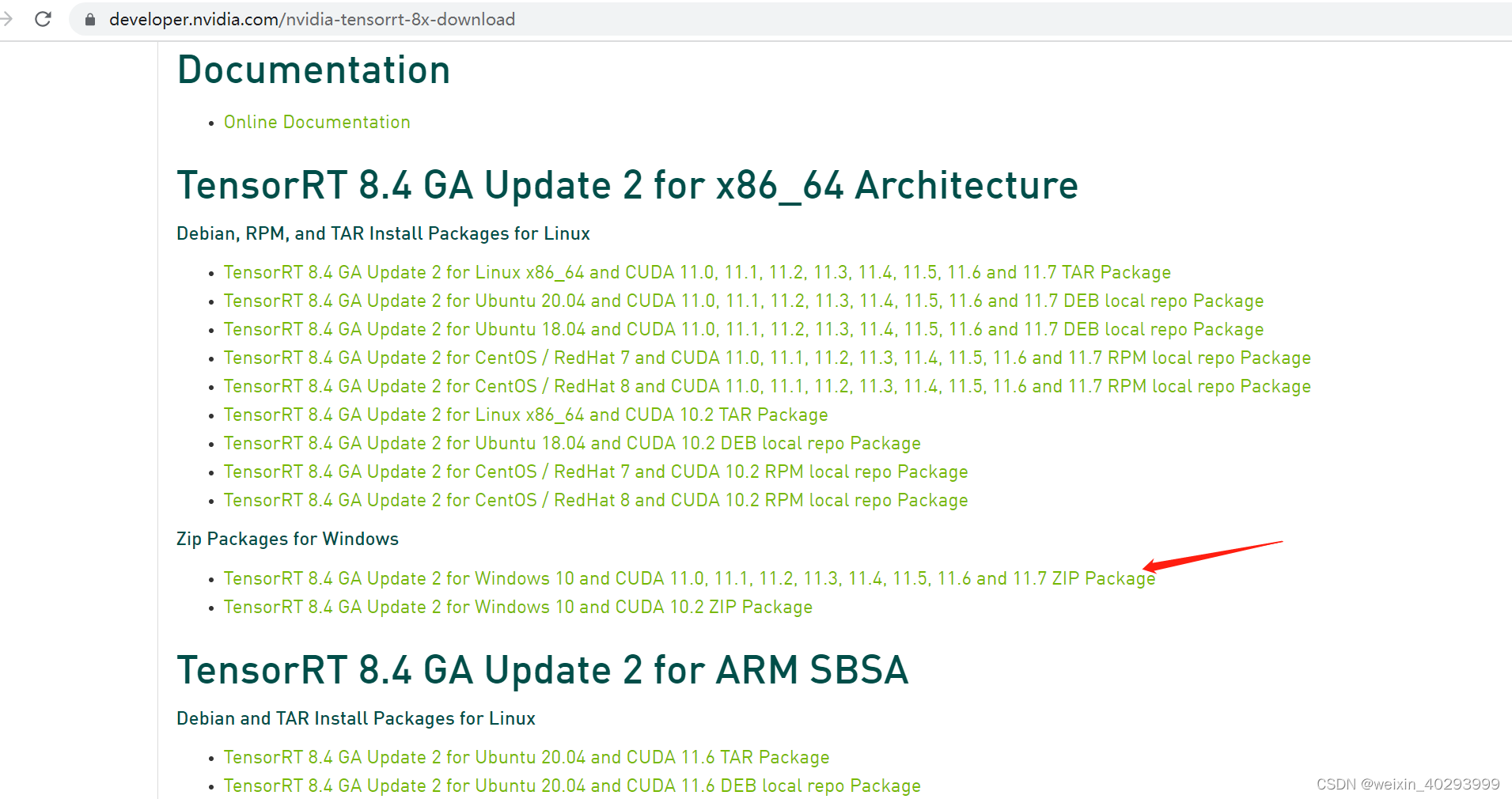Open Ubuntu 20.04 CUDA 11.x DEB package link
Screen dimensions: 1512x799
744,301
